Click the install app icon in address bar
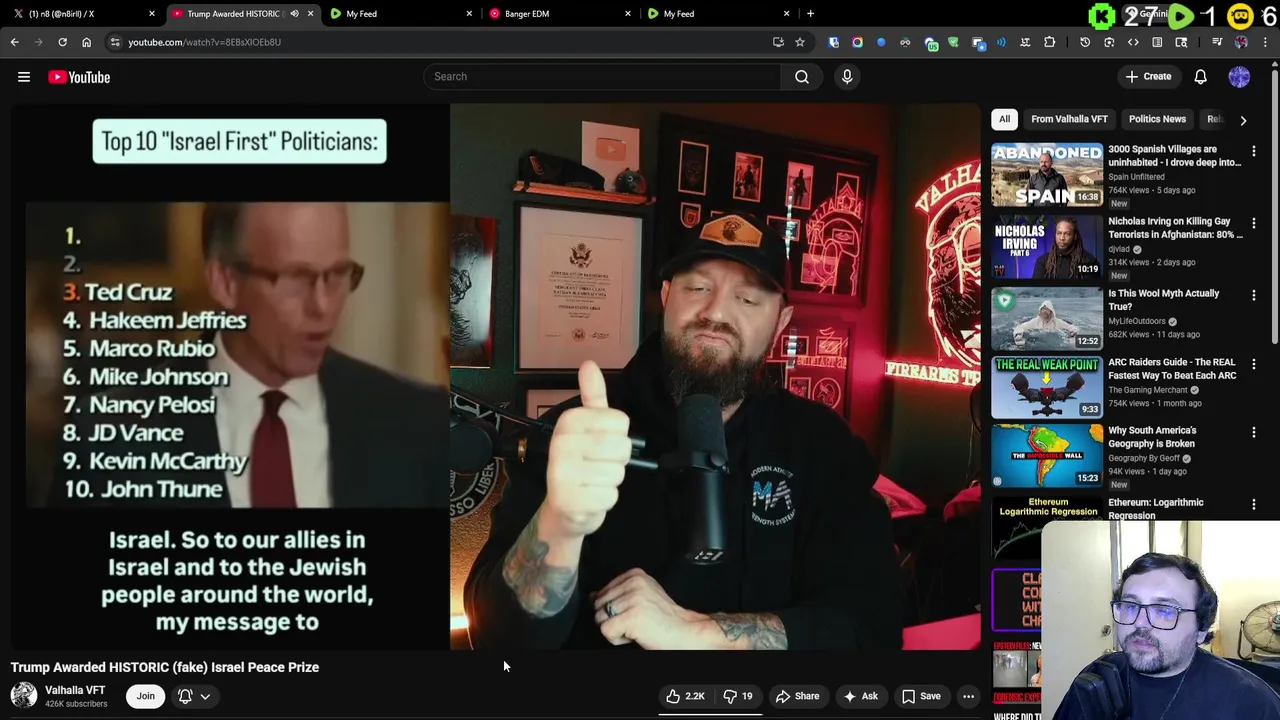The image size is (1280, 720). point(778,42)
